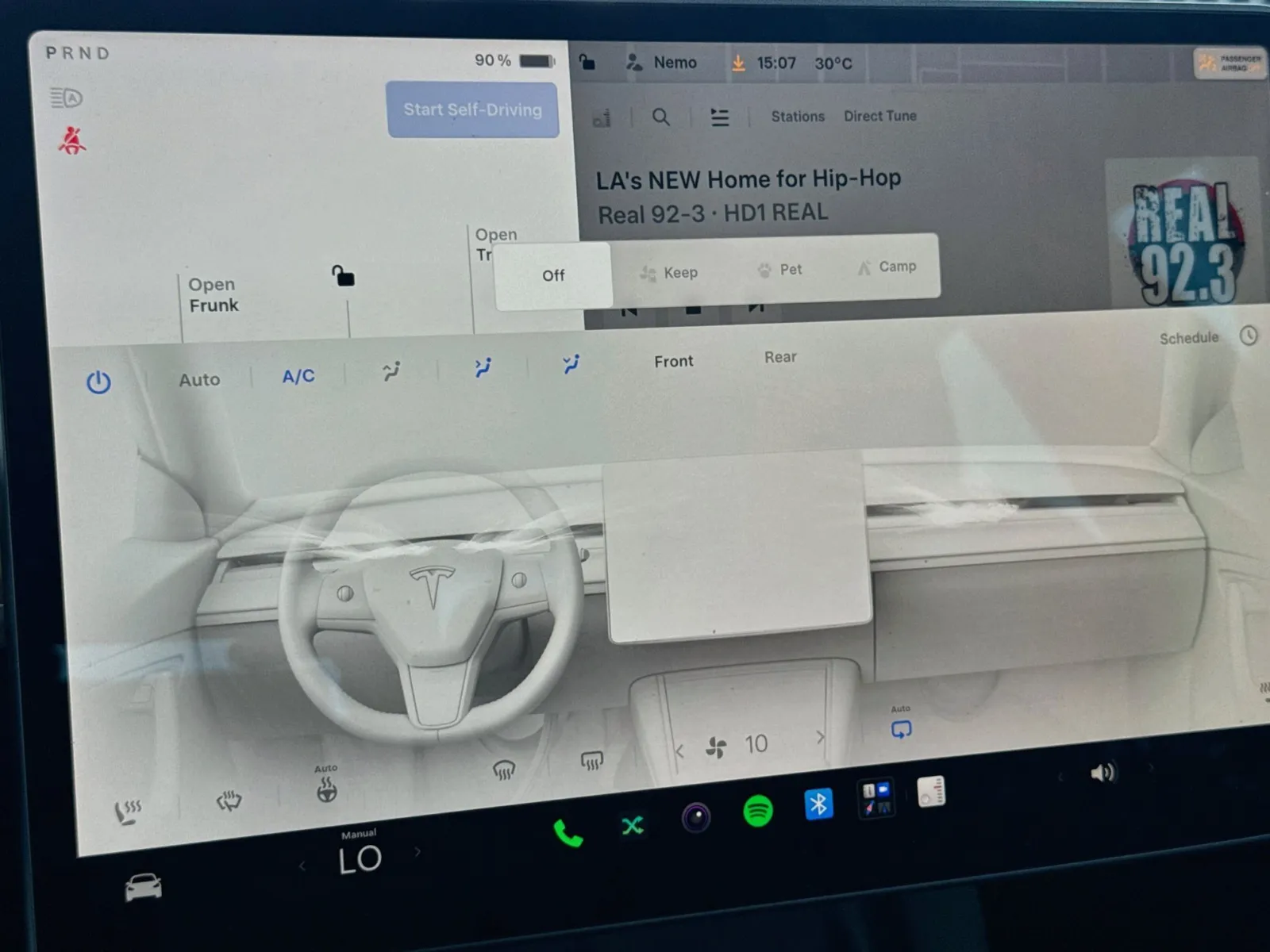Toggle Auto climate mode

199,380
